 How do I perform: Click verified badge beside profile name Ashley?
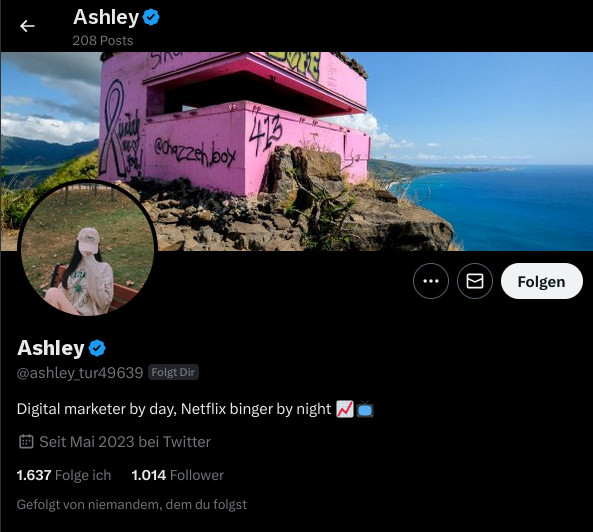click(x=97, y=348)
